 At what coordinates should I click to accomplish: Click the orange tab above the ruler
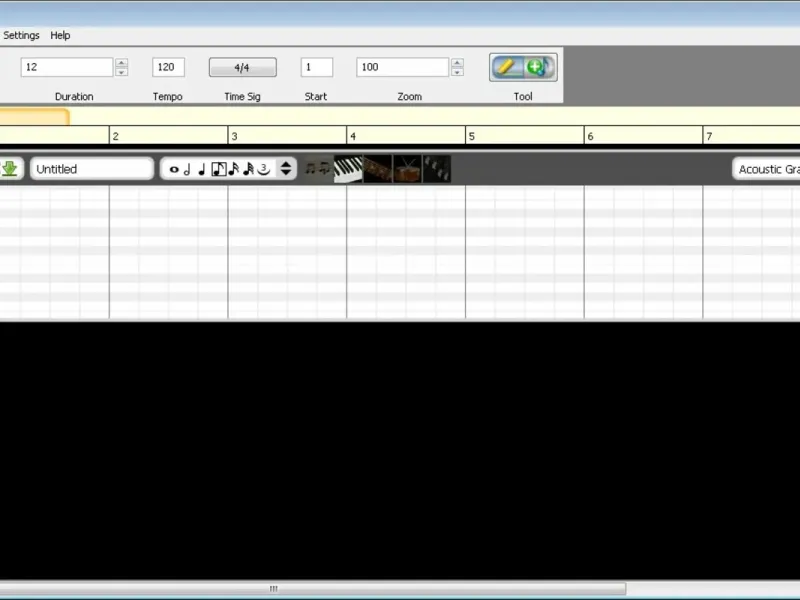pyautogui.click(x=34, y=117)
